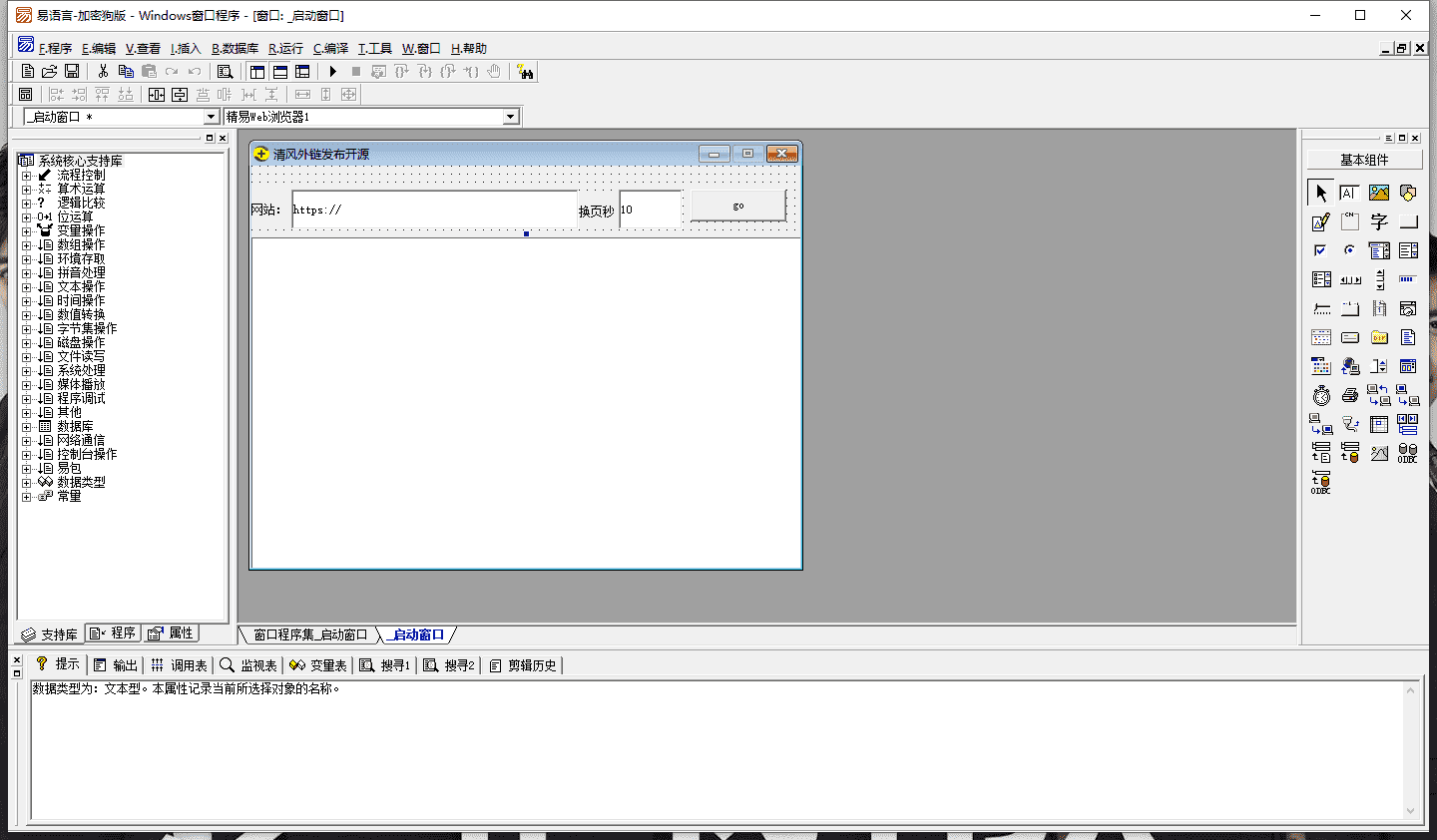Select the Printer component icon

pyautogui.click(x=1350, y=396)
